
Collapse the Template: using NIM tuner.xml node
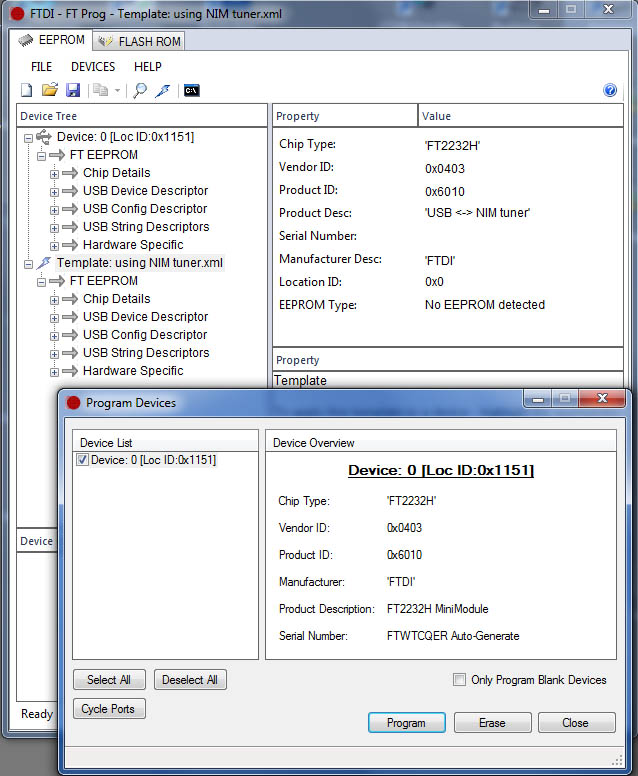29,264
